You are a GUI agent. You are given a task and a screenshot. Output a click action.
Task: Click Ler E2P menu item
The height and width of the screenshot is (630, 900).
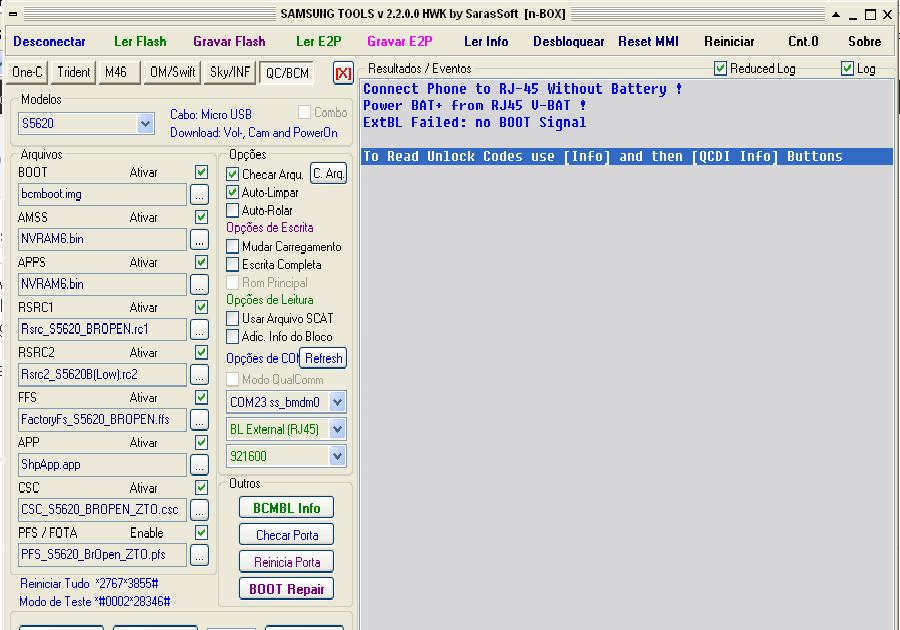tap(319, 41)
